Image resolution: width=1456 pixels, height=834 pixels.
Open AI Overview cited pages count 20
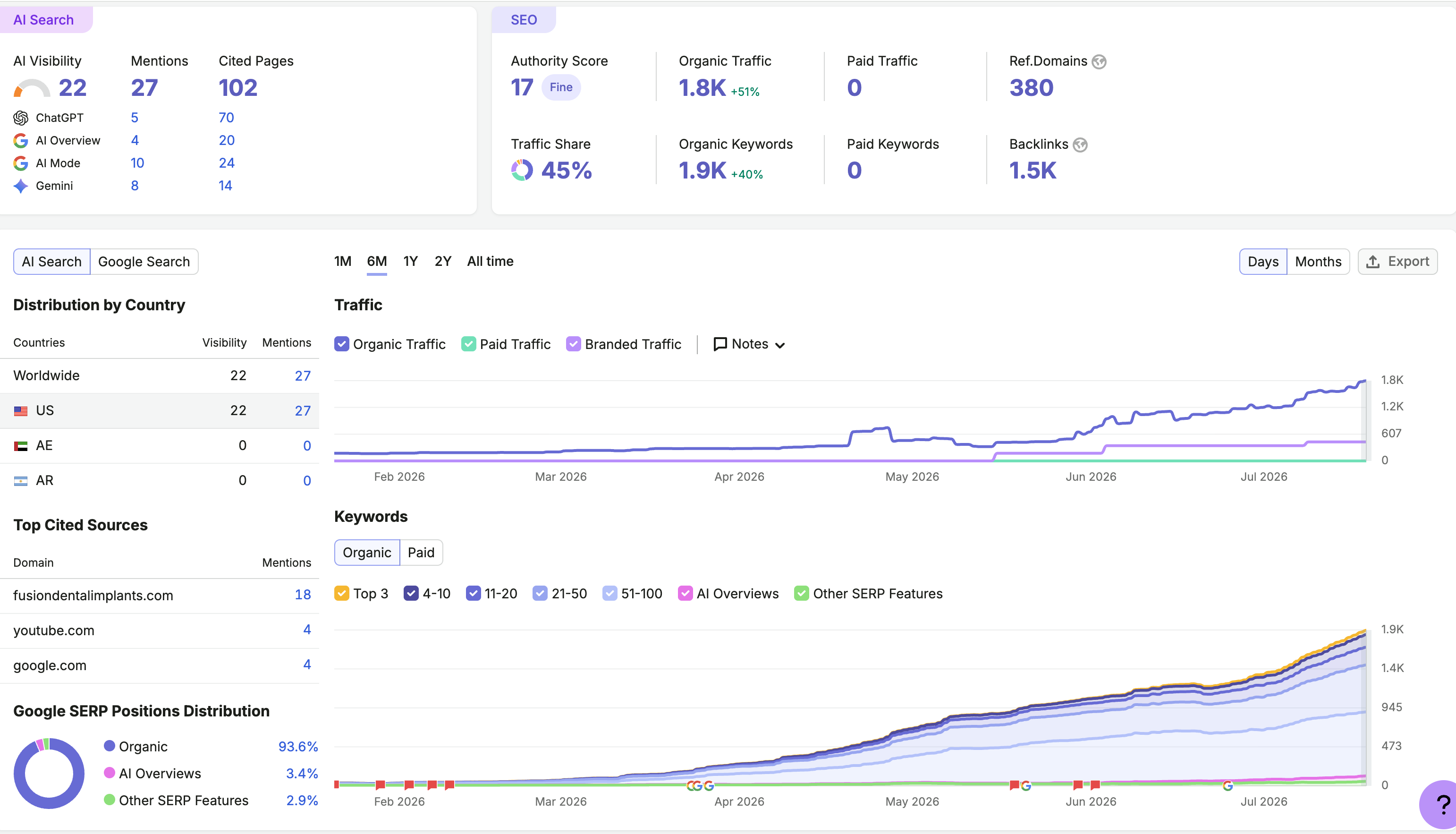pos(227,140)
